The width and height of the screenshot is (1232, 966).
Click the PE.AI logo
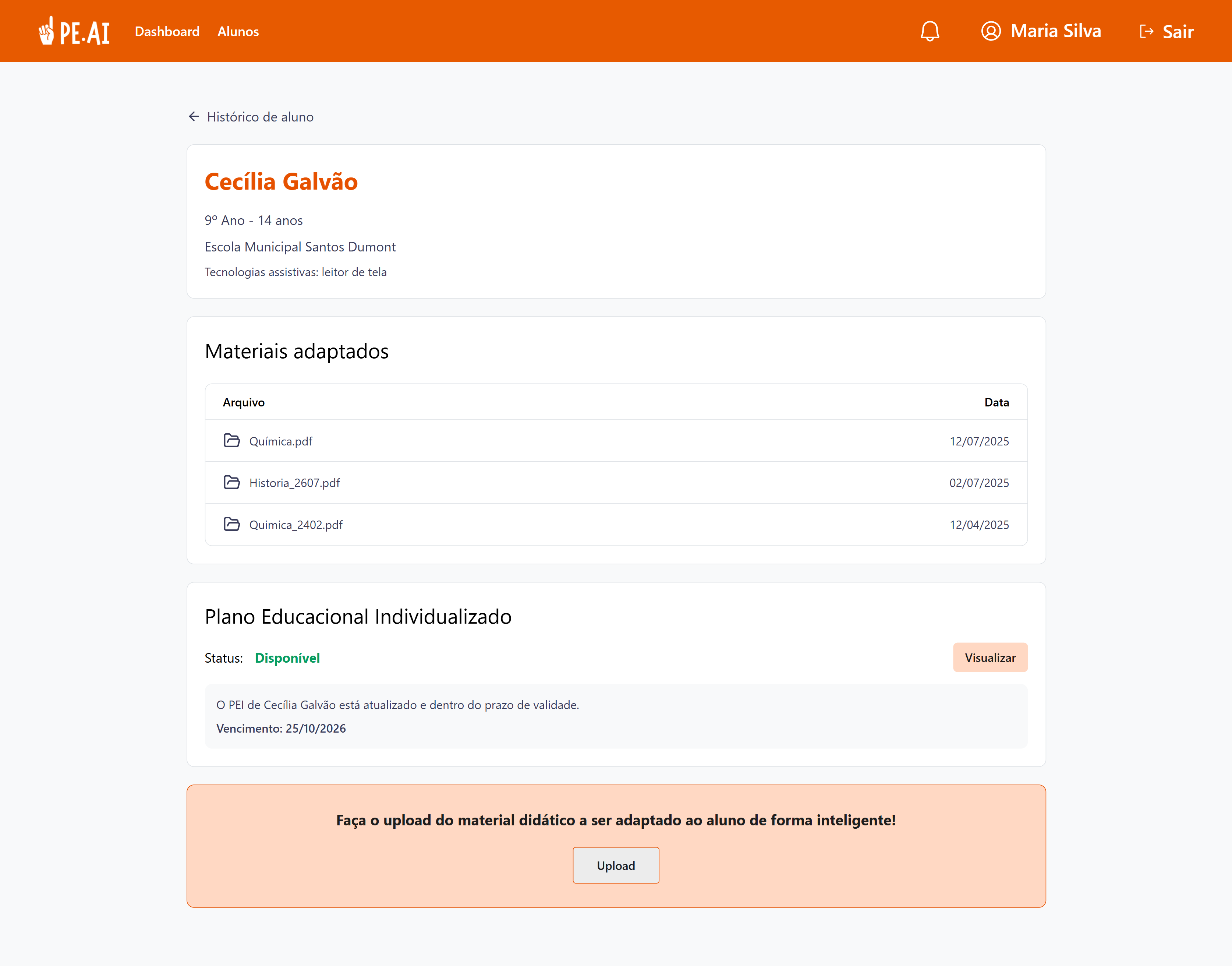pos(74,31)
